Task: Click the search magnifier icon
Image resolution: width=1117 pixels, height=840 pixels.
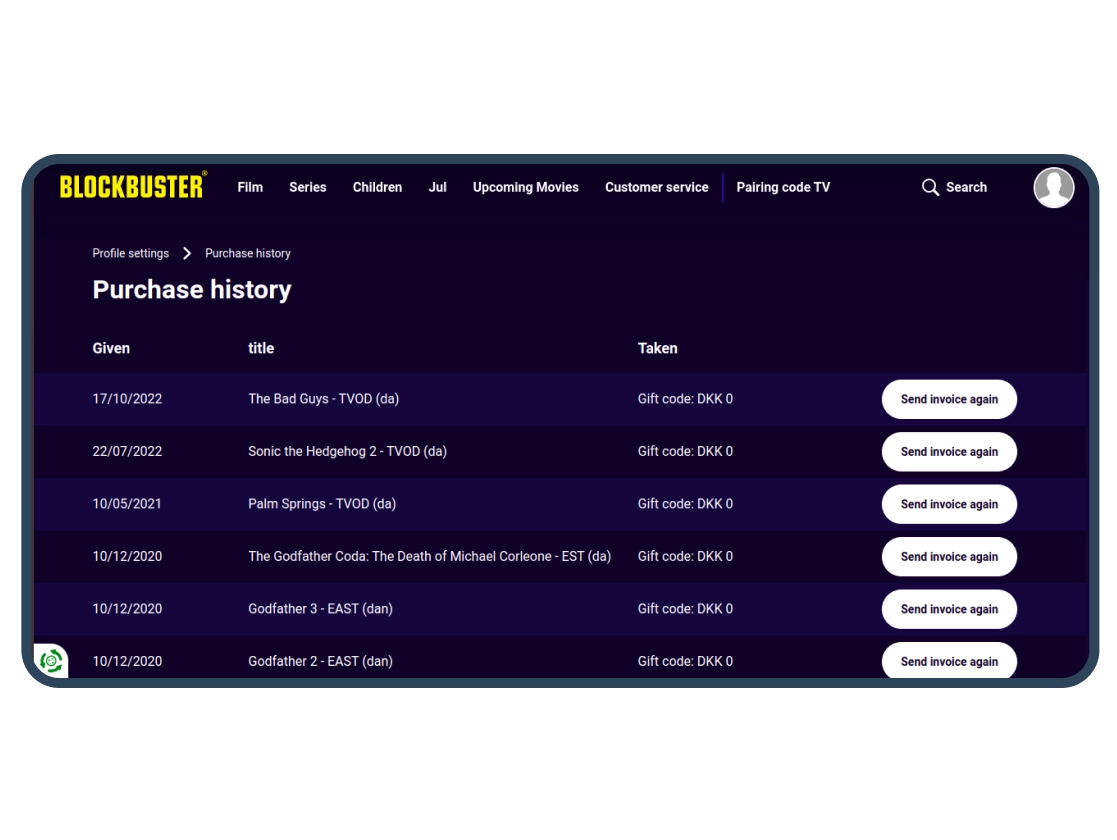Action: (x=930, y=187)
